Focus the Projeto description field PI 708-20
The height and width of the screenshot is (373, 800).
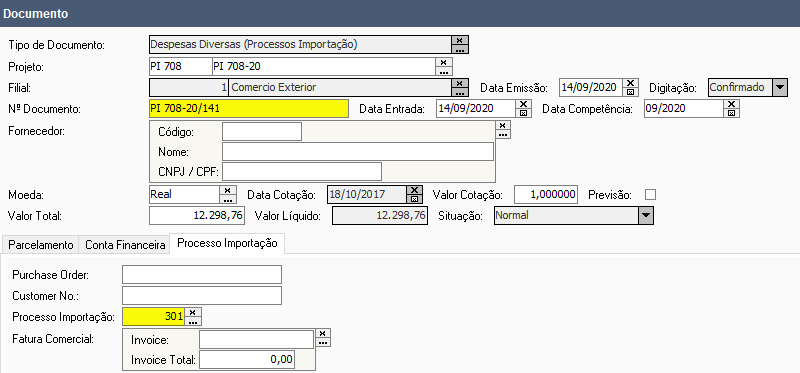click(323, 66)
